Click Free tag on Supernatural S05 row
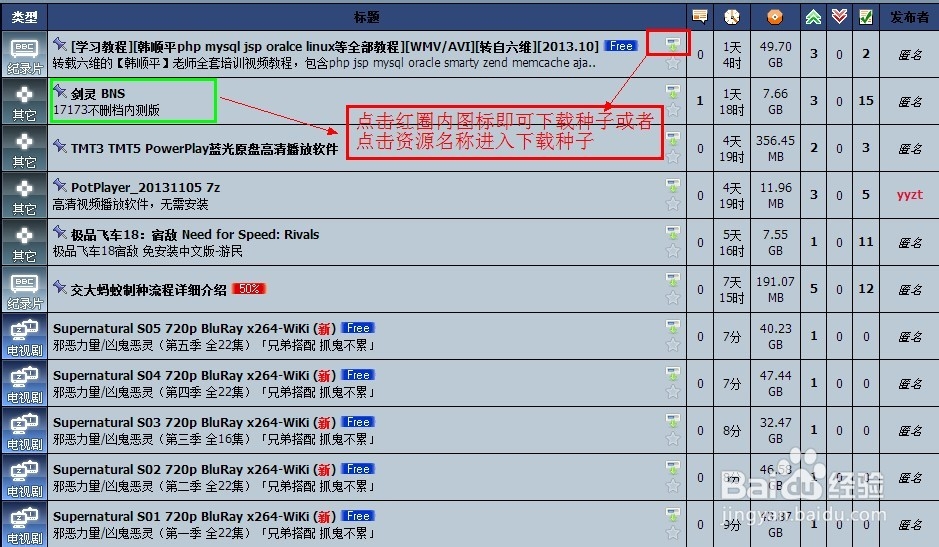This screenshot has height=547, width=939. click(x=358, y=328)
